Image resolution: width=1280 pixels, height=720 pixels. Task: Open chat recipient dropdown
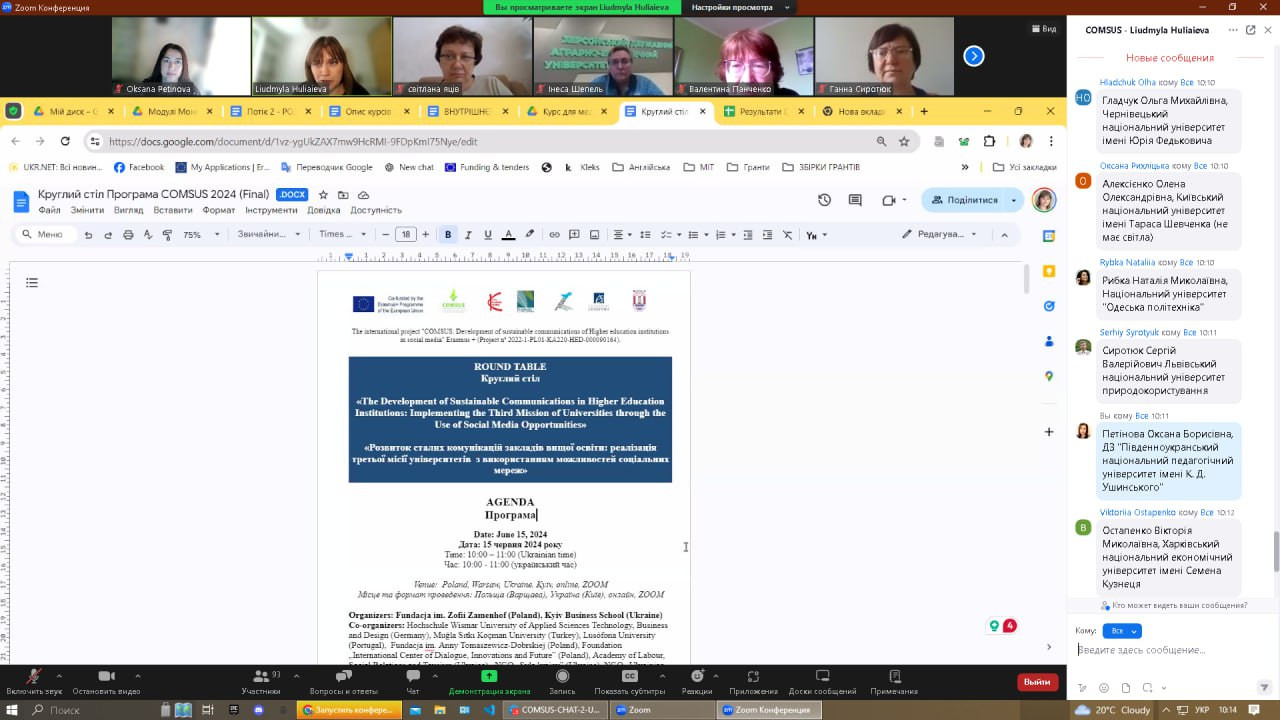coord(1122,631)
